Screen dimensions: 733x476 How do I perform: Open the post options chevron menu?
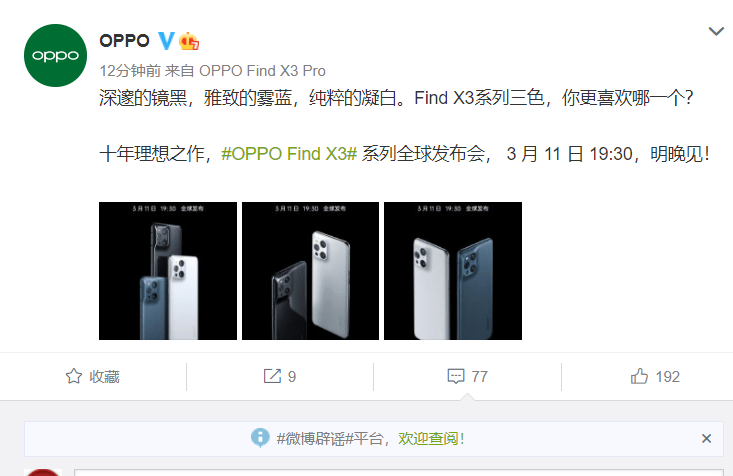[716, 31]
